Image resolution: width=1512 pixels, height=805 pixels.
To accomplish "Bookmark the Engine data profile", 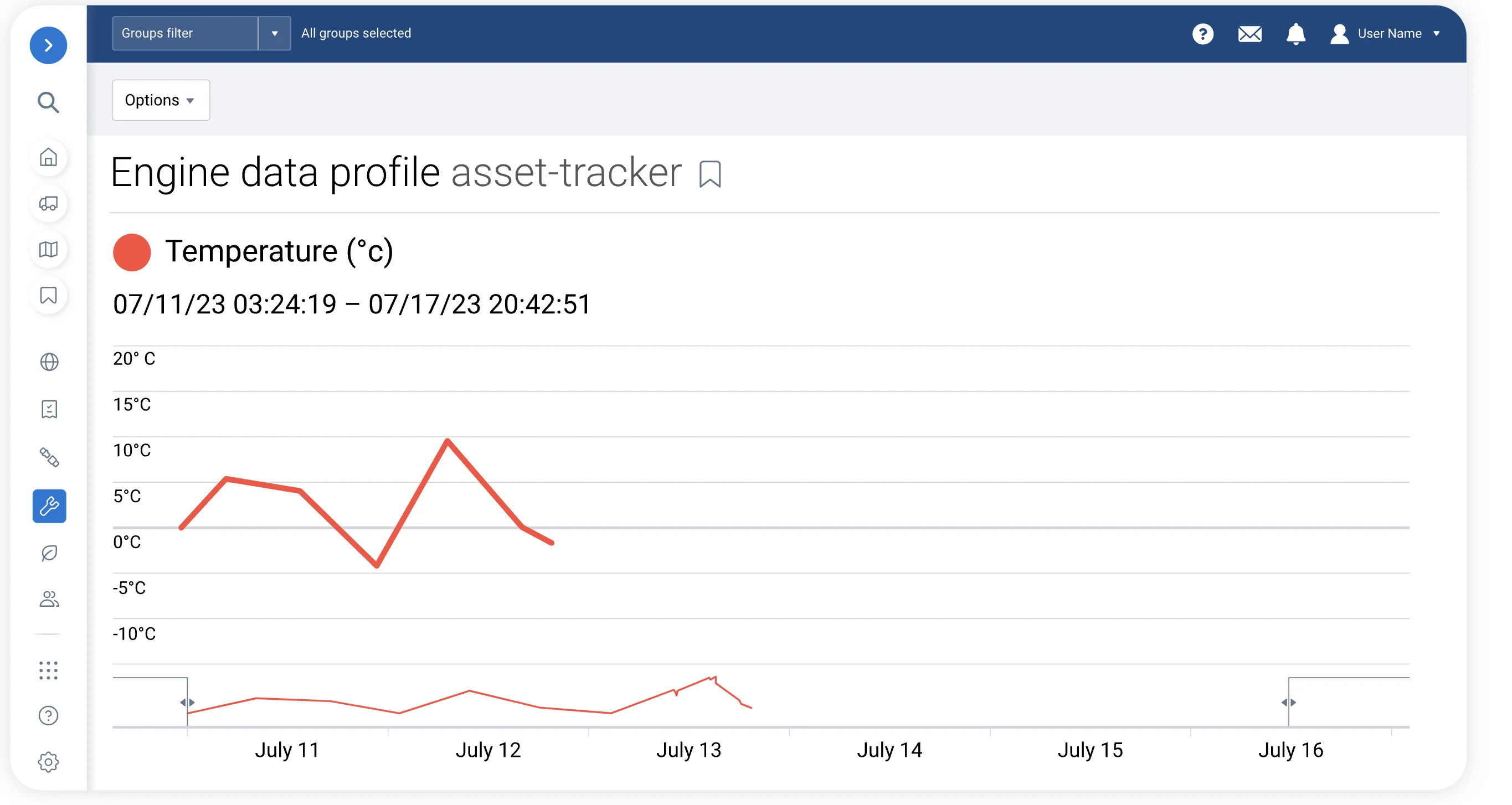I will 710,174.
